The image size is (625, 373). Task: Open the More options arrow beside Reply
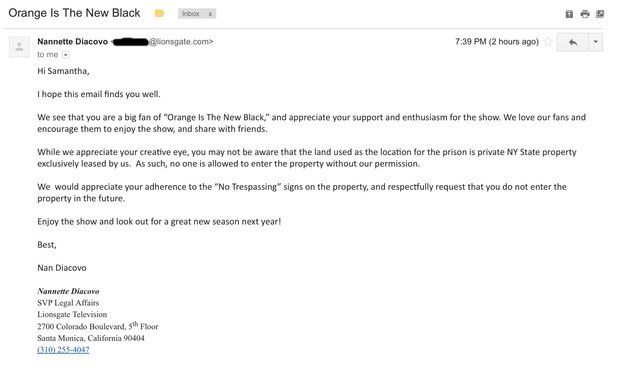pos(596,42)
